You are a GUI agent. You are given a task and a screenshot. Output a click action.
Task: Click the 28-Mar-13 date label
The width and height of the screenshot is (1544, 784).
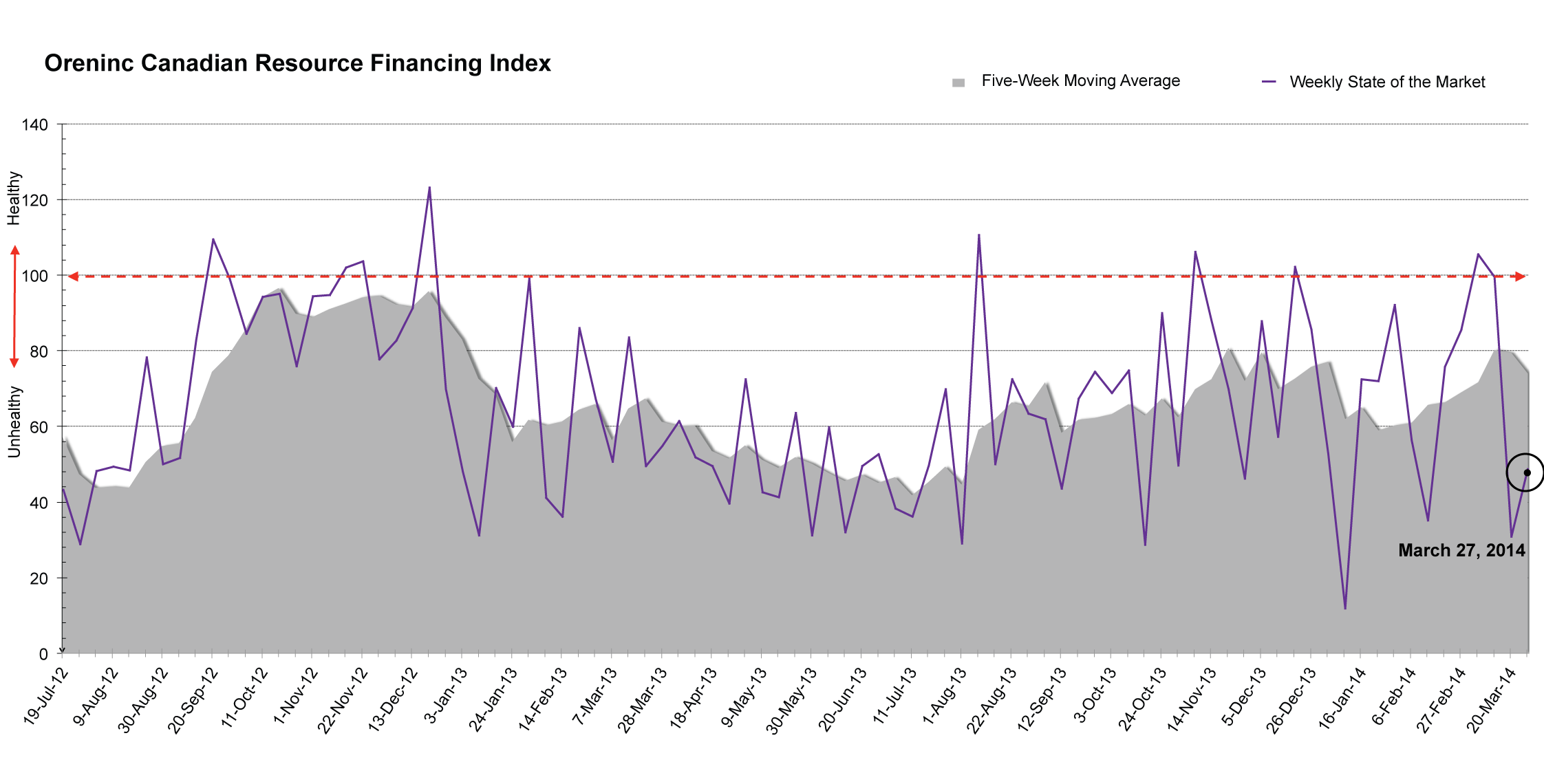pyautogui.click(x=642, y=699)
